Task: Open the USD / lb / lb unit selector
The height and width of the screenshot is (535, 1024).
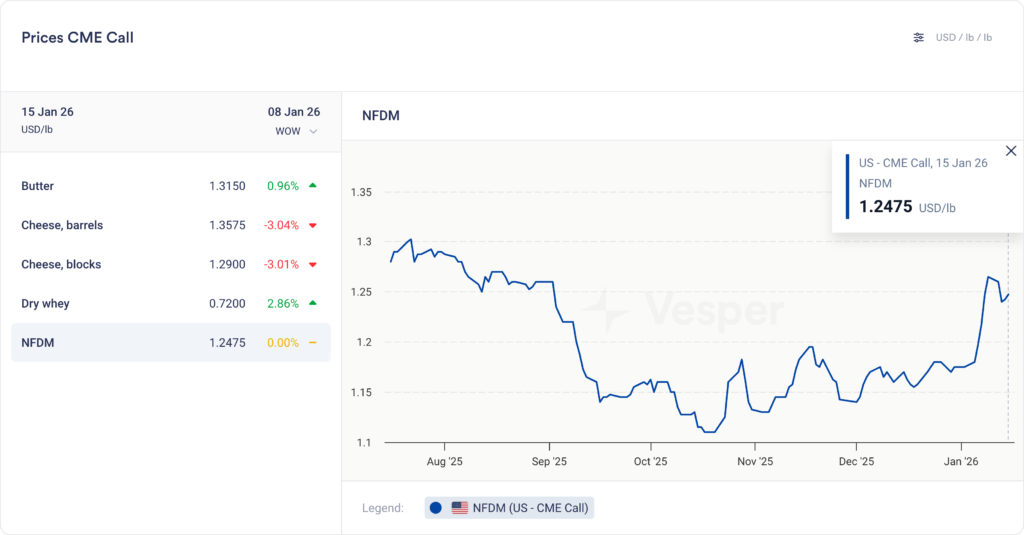Action: coord(963,38)
